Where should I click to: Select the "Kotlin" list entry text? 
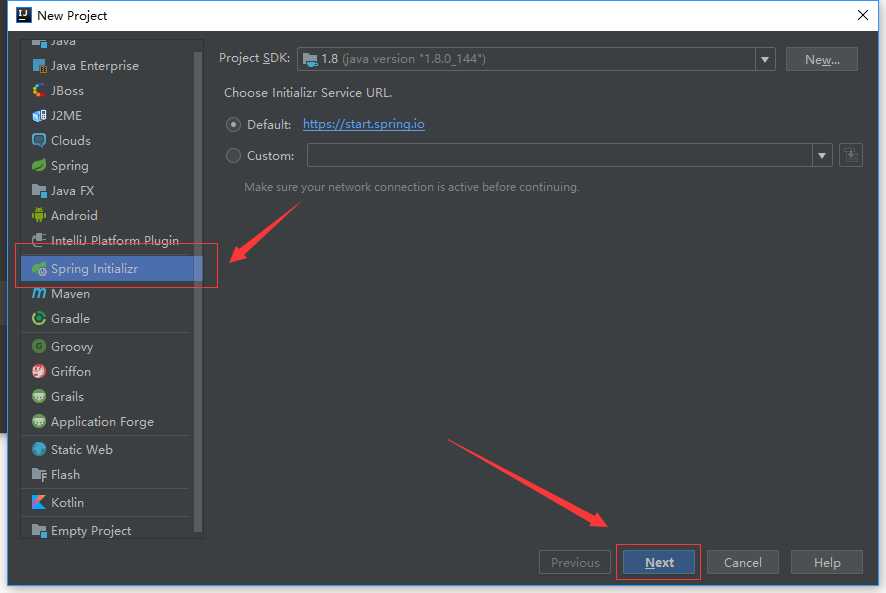click(x=67, y=502)
